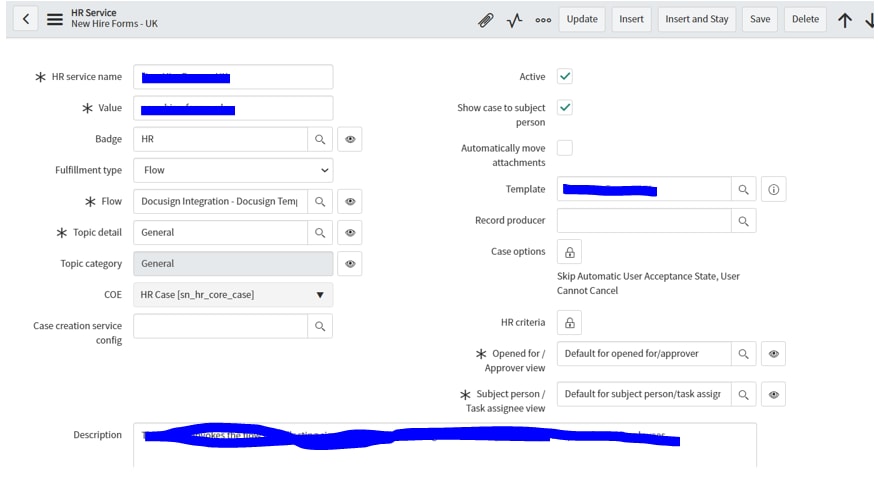Look up Topic detail with magnifier
878x478 pixels.
320,233
